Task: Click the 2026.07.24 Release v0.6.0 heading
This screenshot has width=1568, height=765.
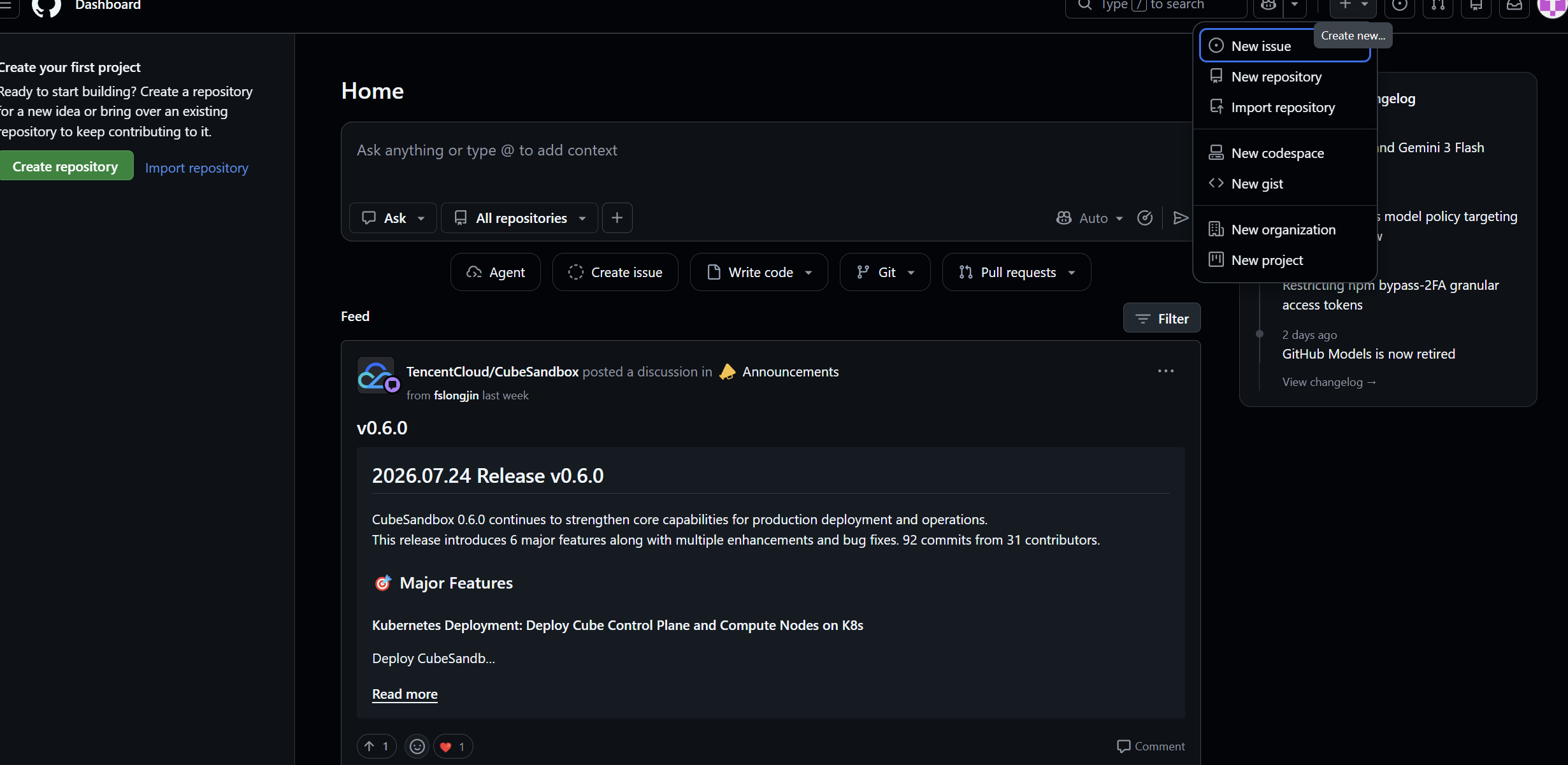Action: [x=488, y=476]
